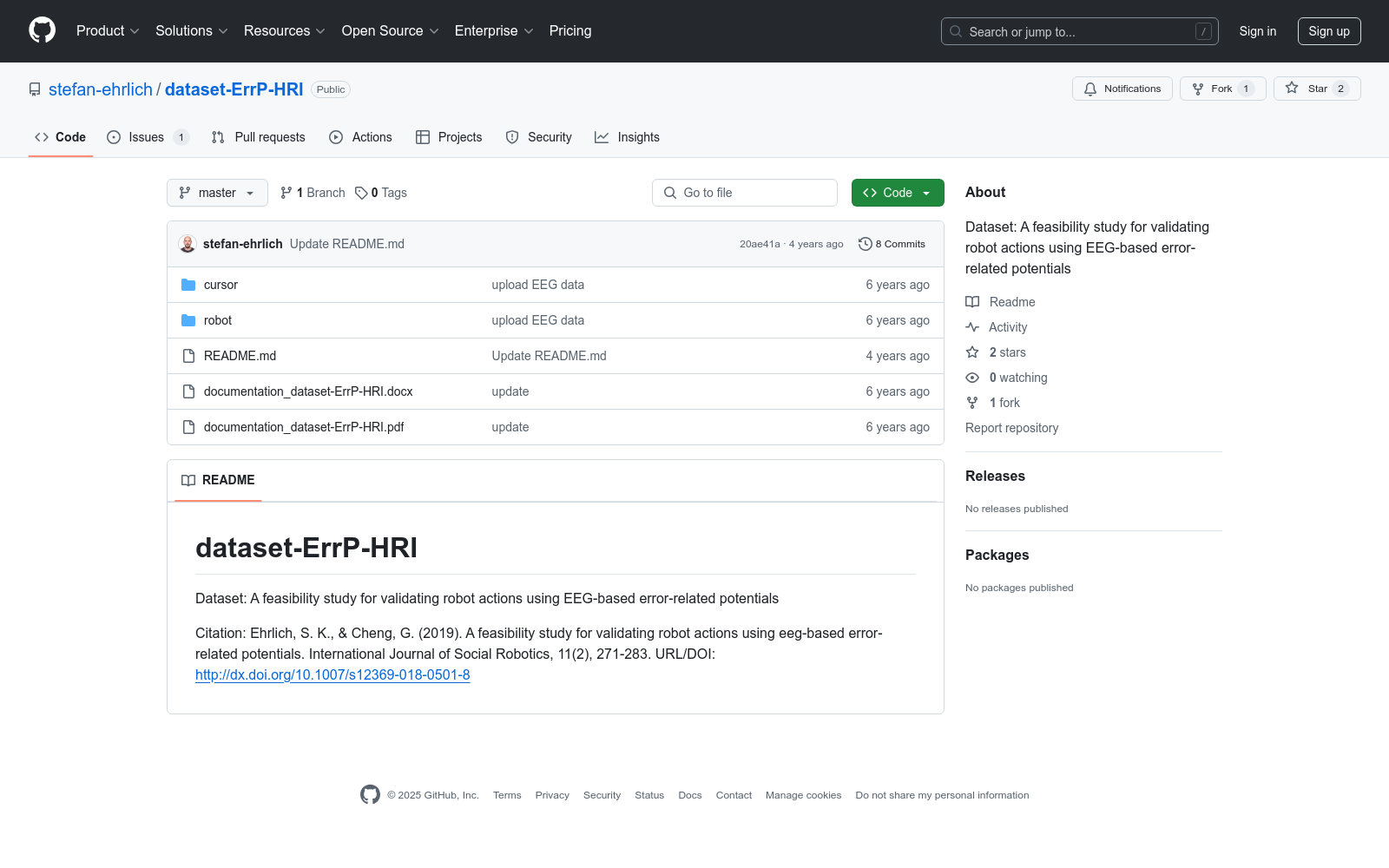
Task: Click the footer Privacy link
Action: click(x=552, y=795)
